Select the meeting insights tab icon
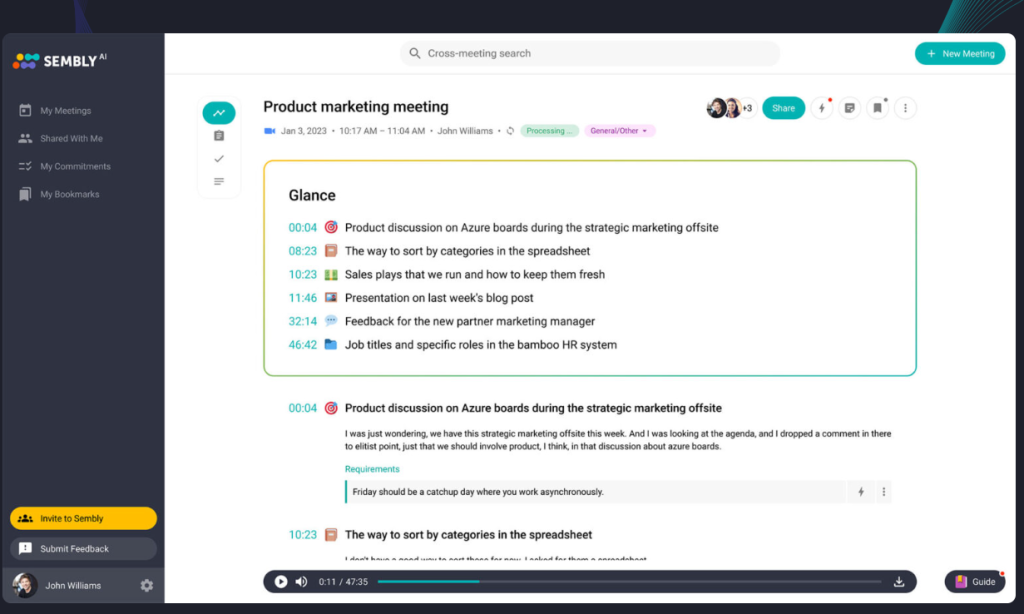The height and width of the screenshot is (614, 1024). coord(219,113)
